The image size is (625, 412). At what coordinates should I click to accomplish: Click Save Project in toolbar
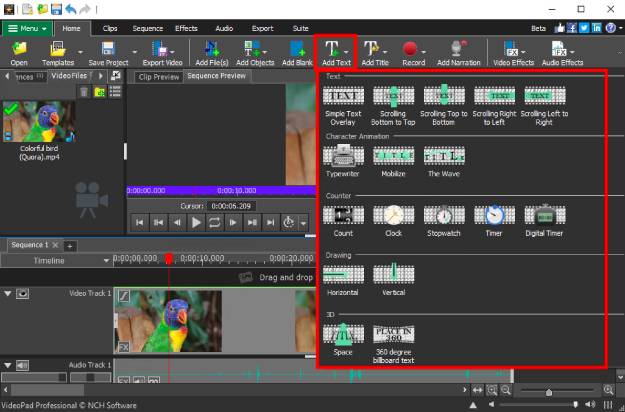pos(108,53)
